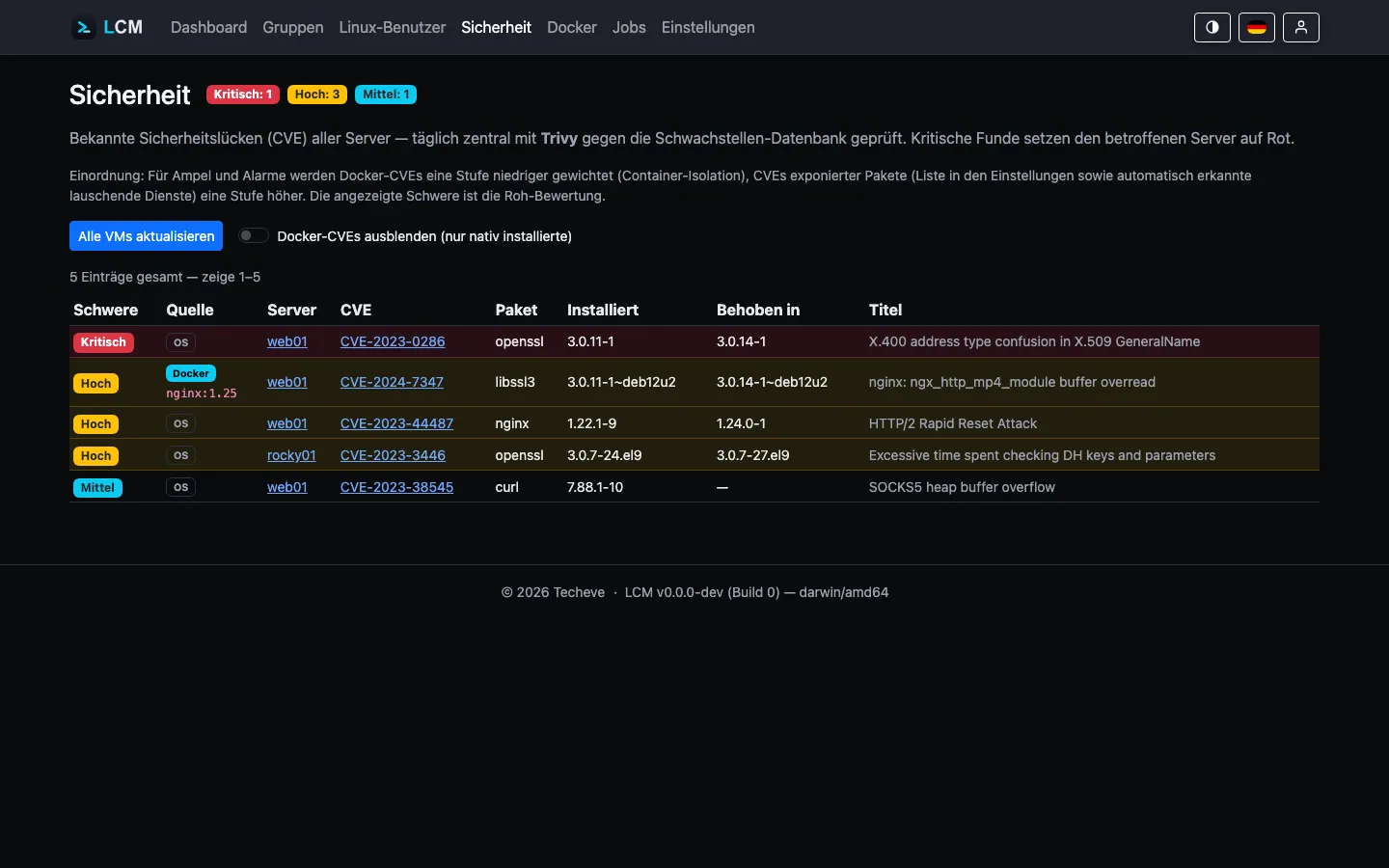The image size is (1389, 868).
Task: Toggle Docker-CVEs ausblenden switch
Action: point(253,235)
